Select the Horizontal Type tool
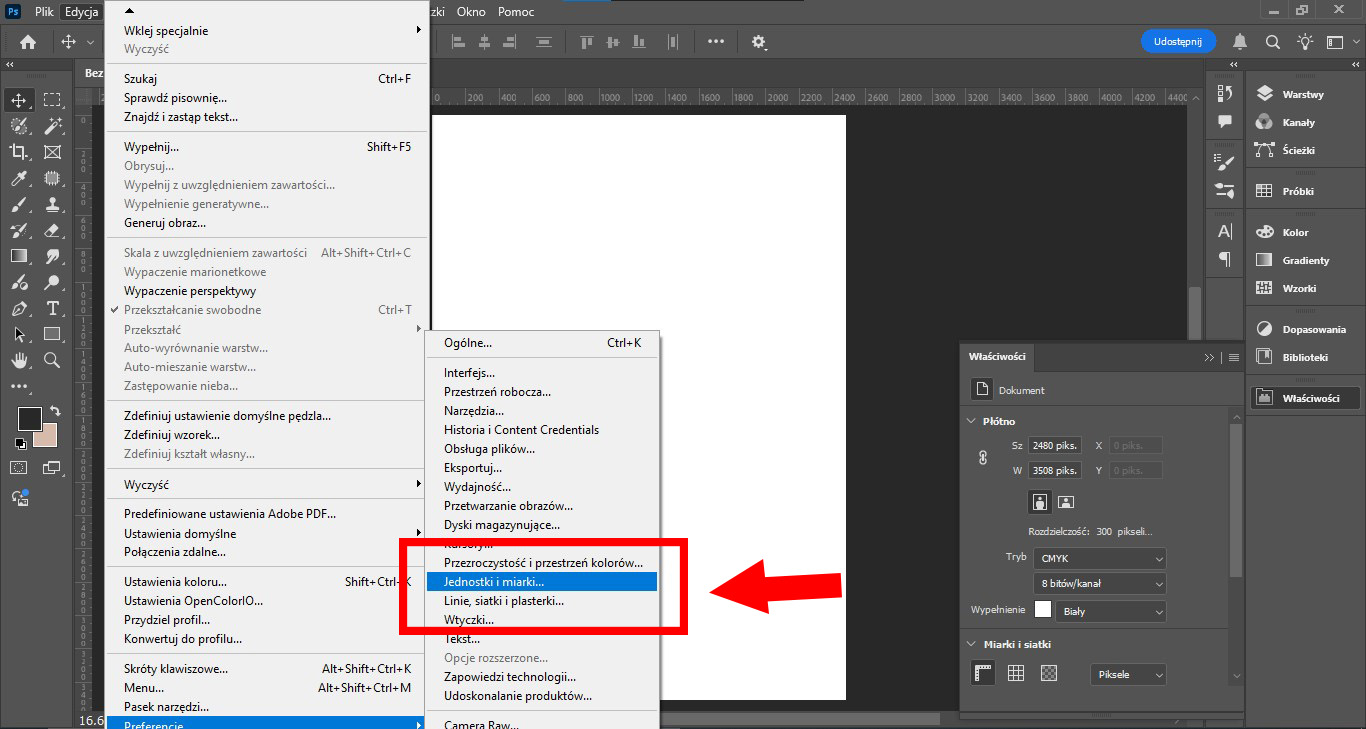 point(52,308)
